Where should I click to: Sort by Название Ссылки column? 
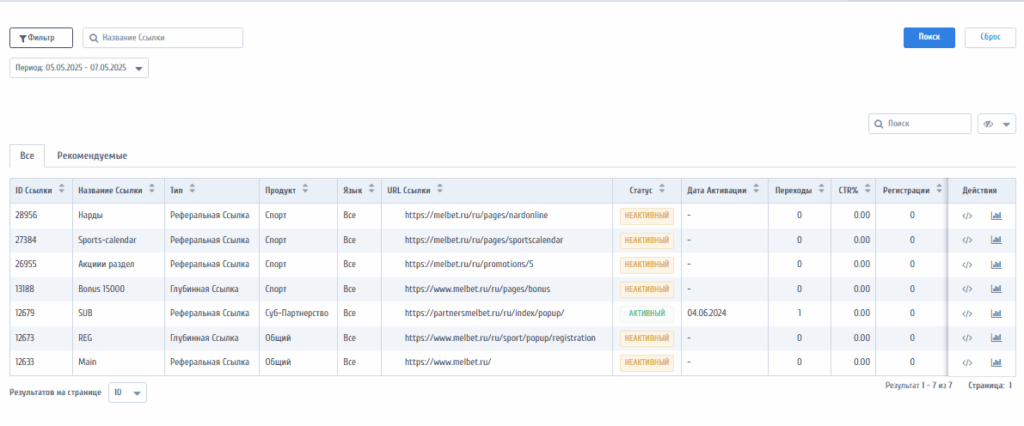152,190
